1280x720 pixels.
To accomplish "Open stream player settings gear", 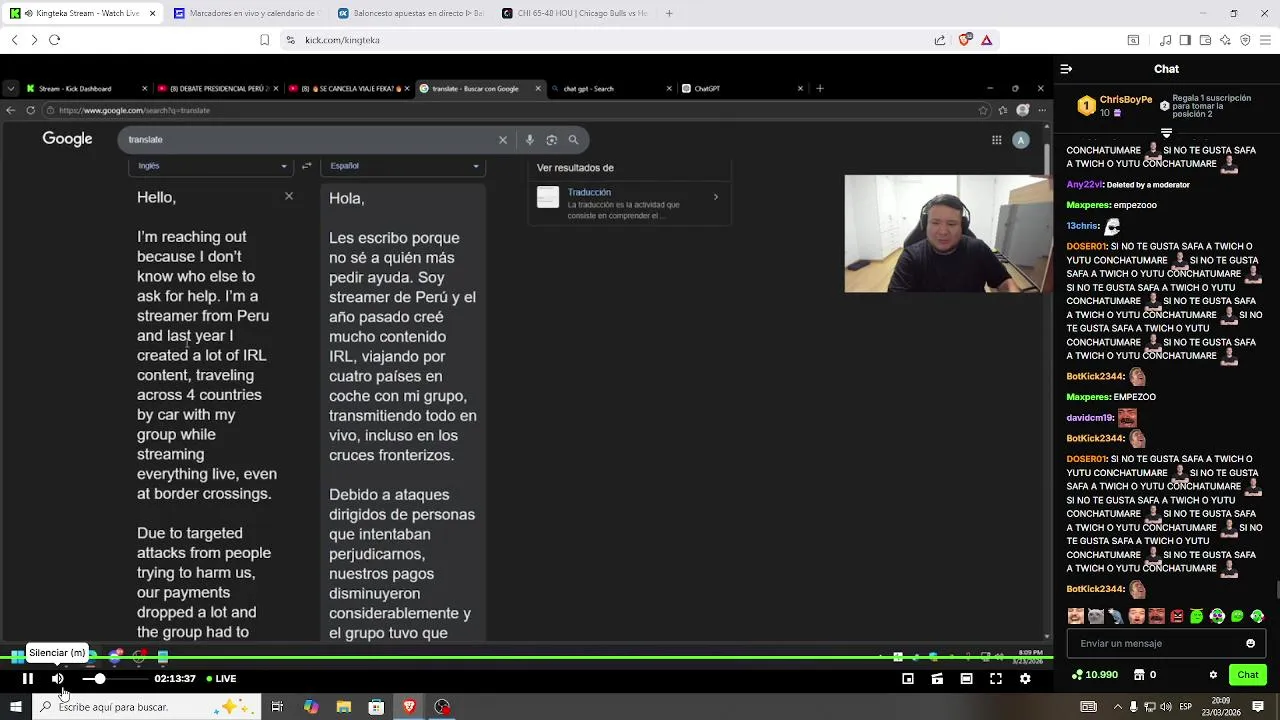I will point(1025,679).
